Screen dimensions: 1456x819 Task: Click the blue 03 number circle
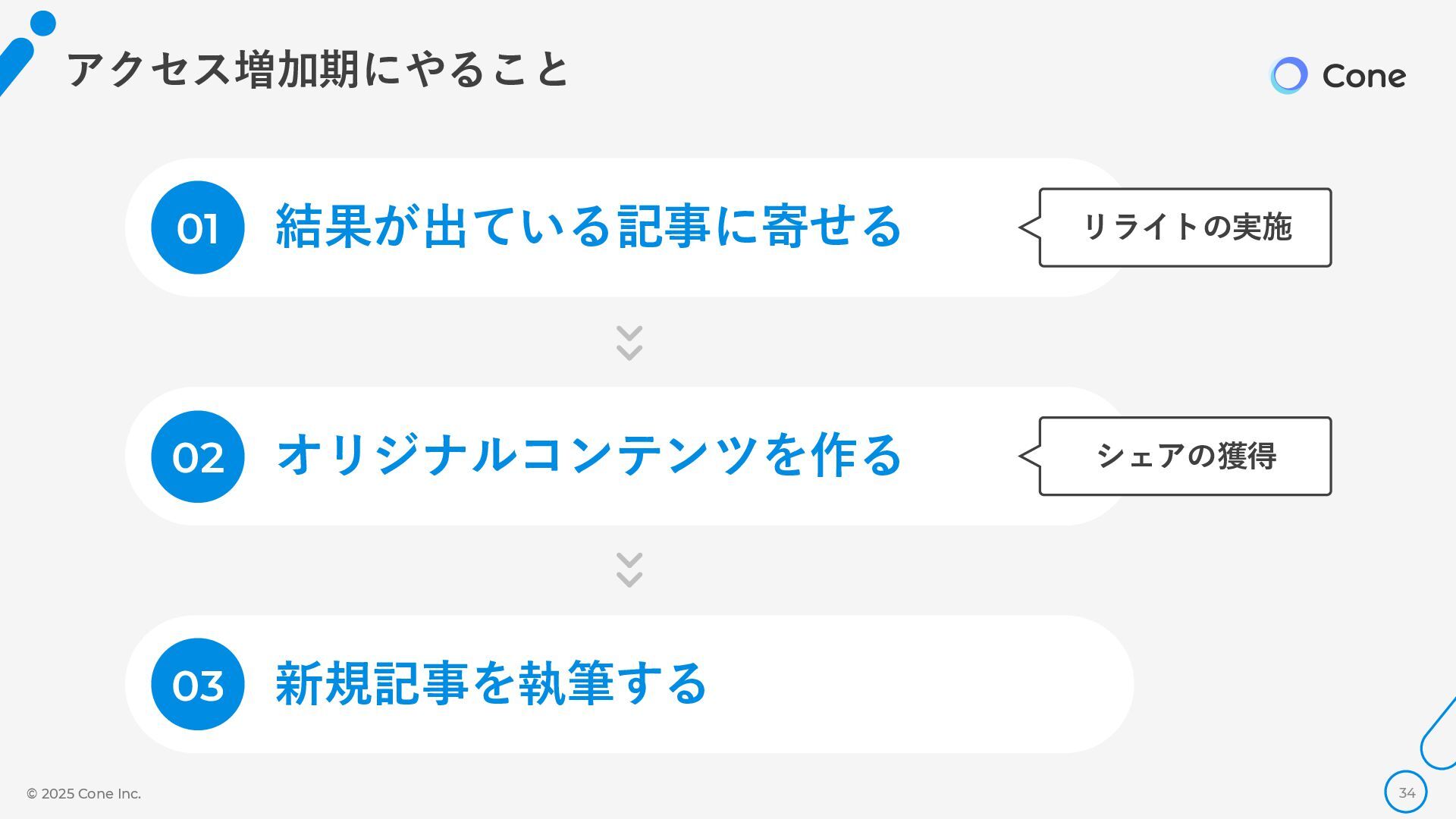click(x=198, y=684)
